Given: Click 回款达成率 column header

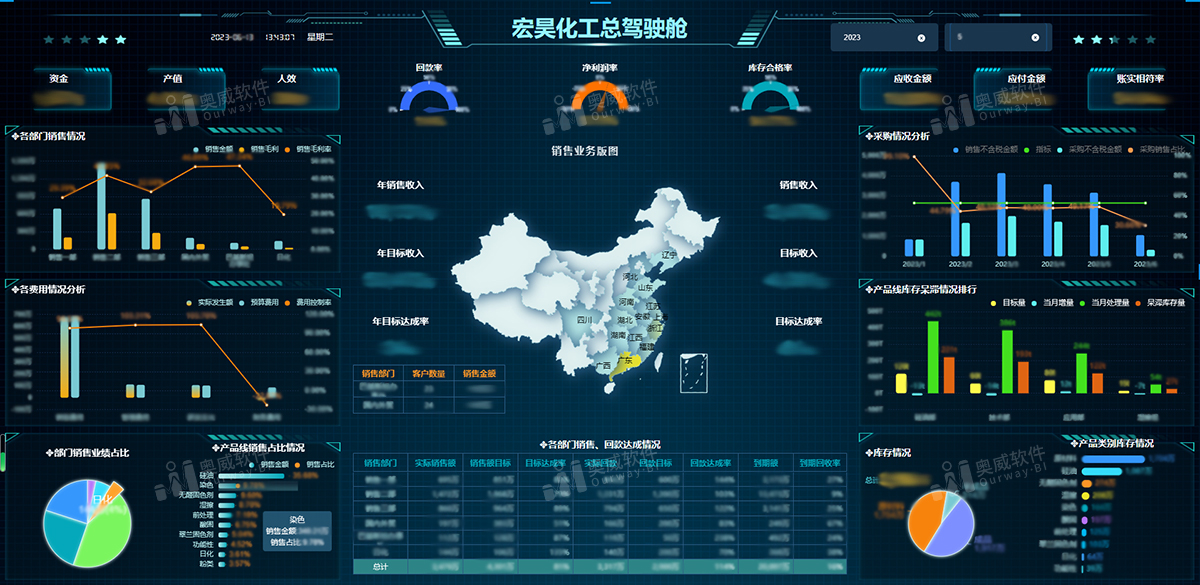Looking at the screenshot, I should click(710, 463).
